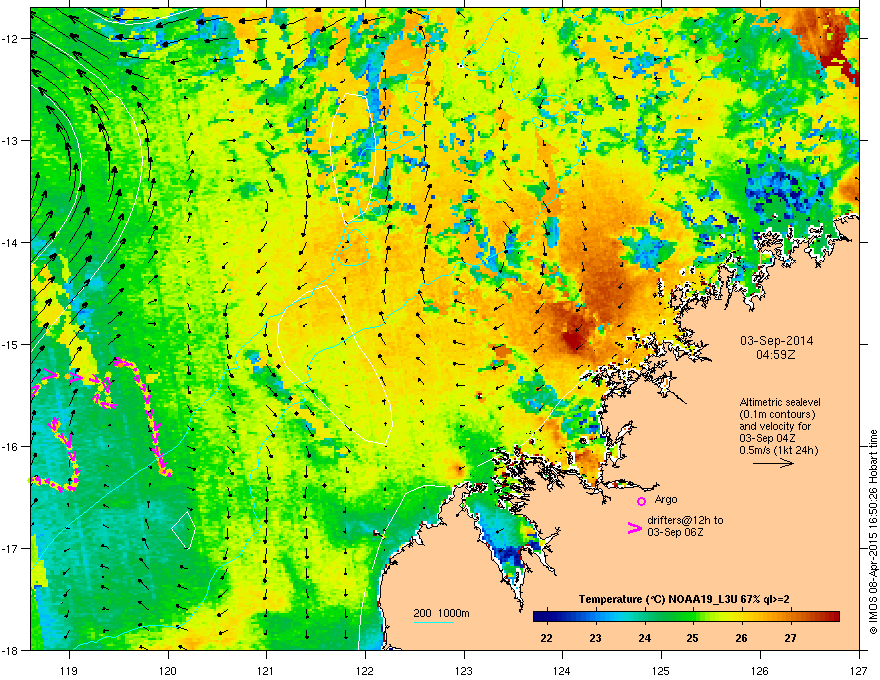
Task: Click the dark blue end of temperature colorbar
Action: (x=539, y=616)
